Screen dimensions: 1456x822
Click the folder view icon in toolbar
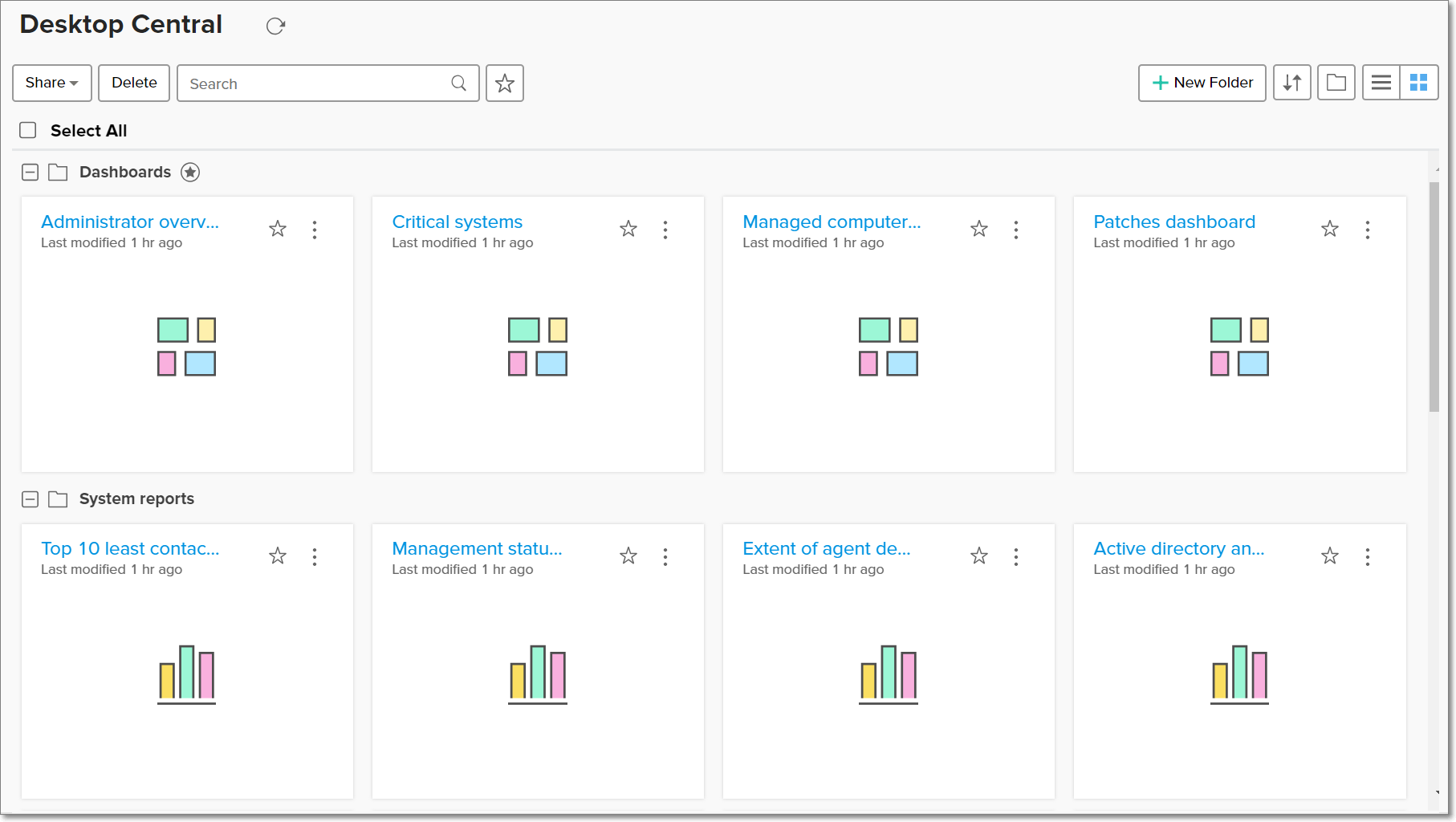[x=1336, y=83]
